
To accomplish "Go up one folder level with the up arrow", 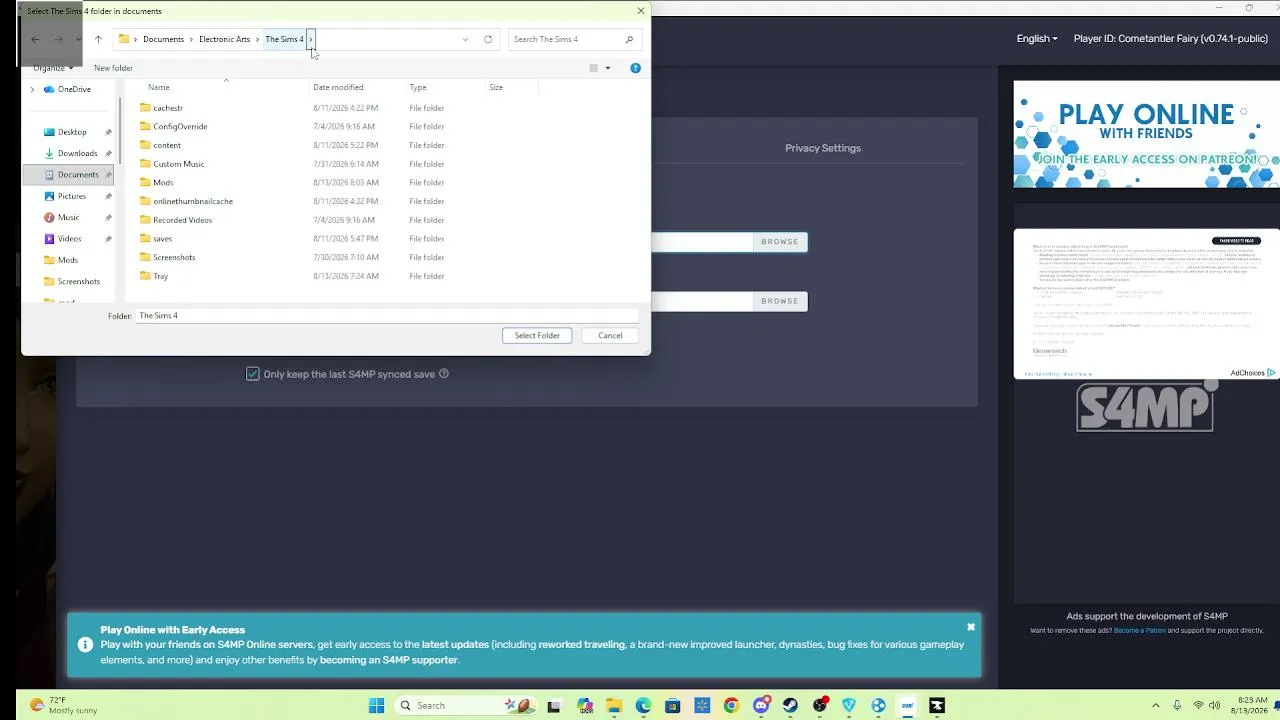I will [x=98, y=39].
